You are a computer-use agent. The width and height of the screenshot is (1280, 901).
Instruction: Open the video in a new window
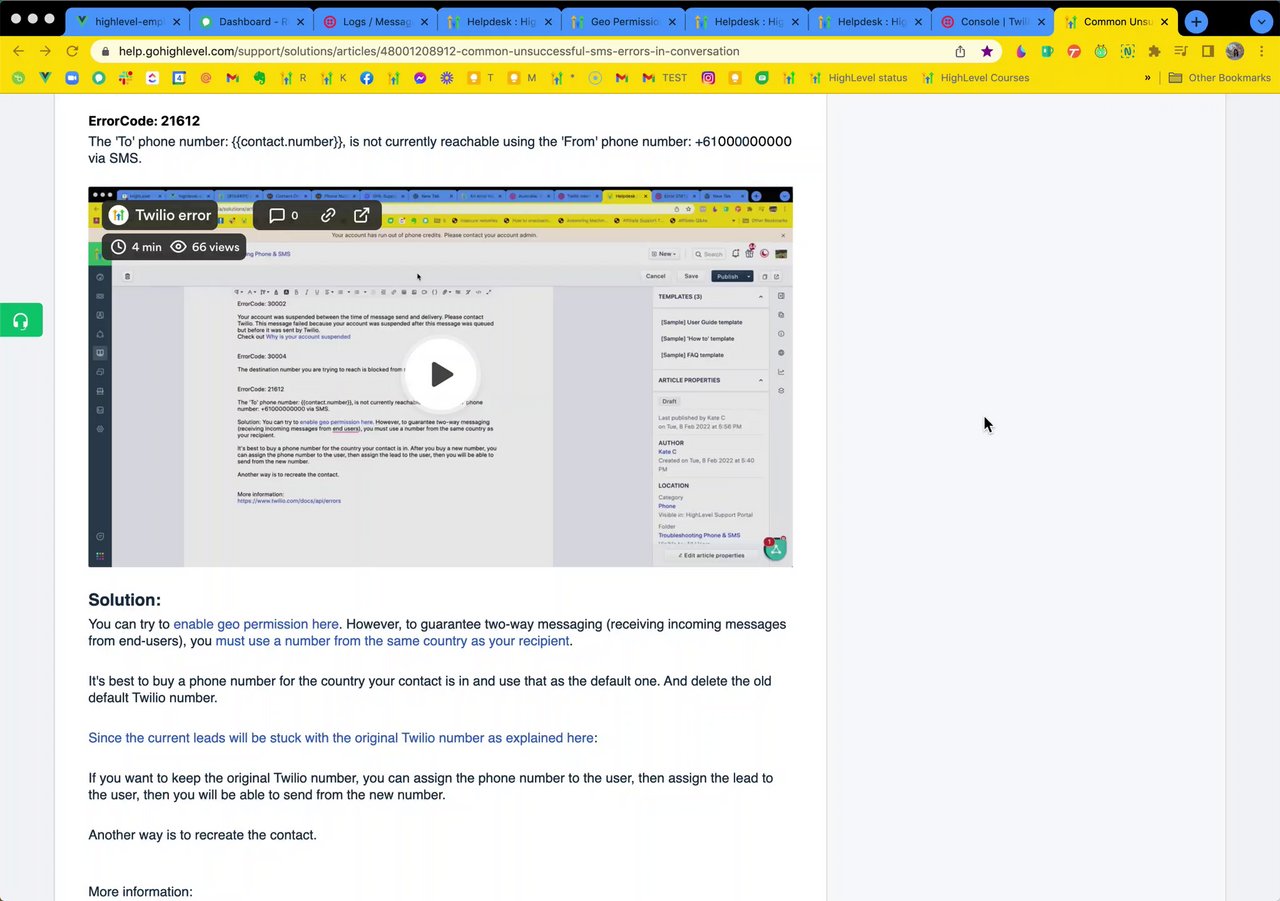(x=362, y=215)
